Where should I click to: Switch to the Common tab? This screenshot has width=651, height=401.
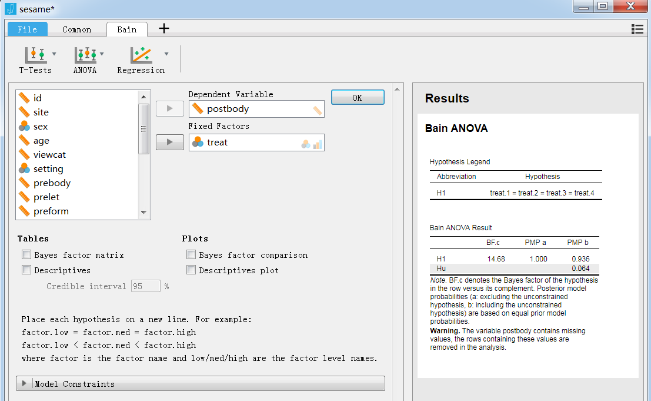[x=77, y=30]
